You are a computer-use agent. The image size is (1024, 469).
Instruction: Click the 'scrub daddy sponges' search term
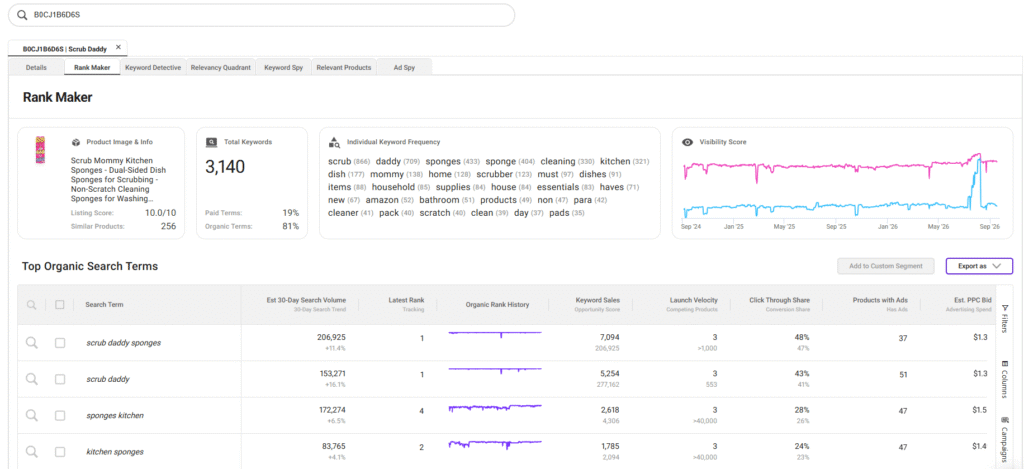123,343
